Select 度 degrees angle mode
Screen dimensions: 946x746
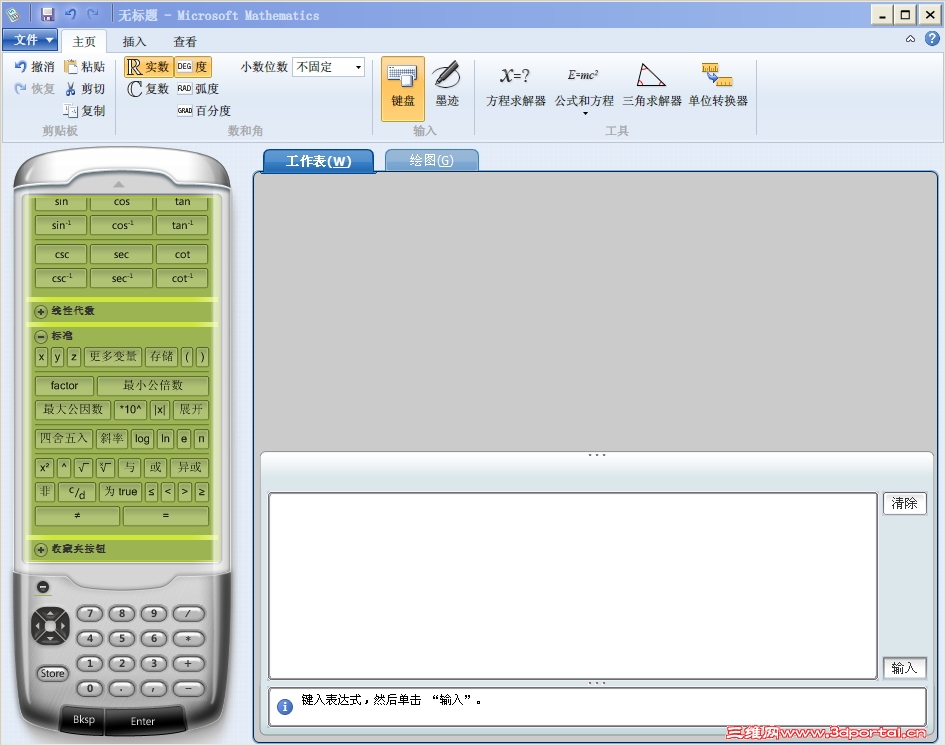[192, 66]
